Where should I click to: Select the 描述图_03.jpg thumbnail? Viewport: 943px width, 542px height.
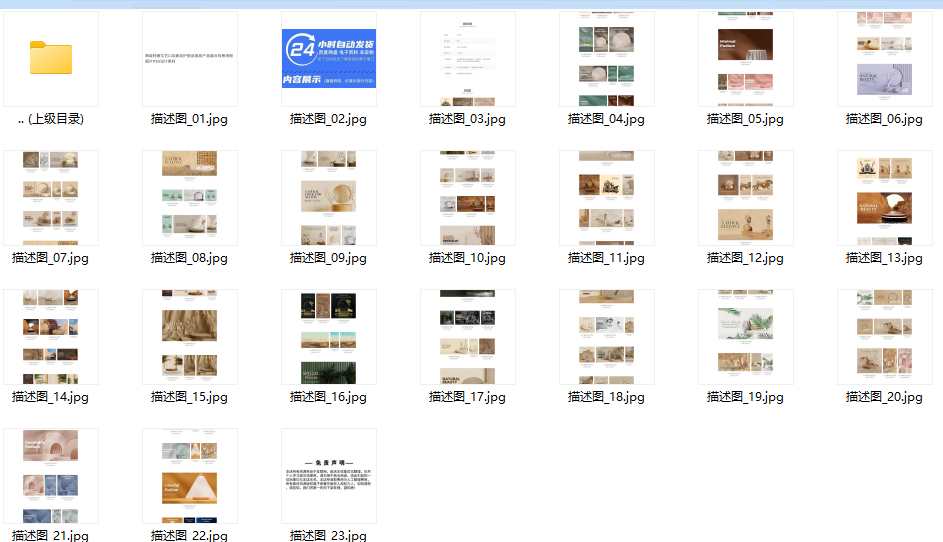pos(467,59)
